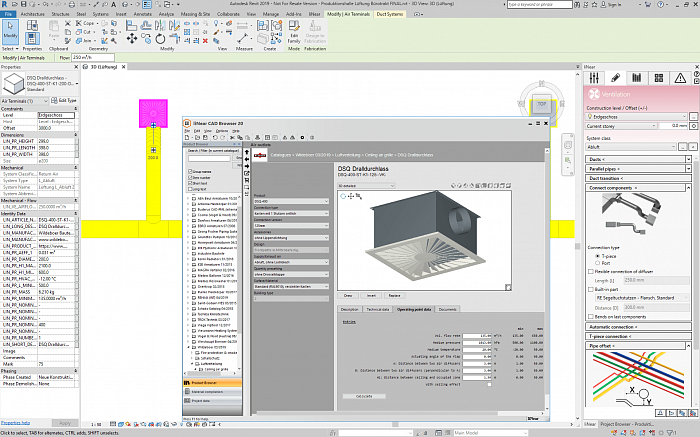Click the up arrow navigation icon in CAD Browser
This screenshot has width=700, height=437.
(246, 152)
